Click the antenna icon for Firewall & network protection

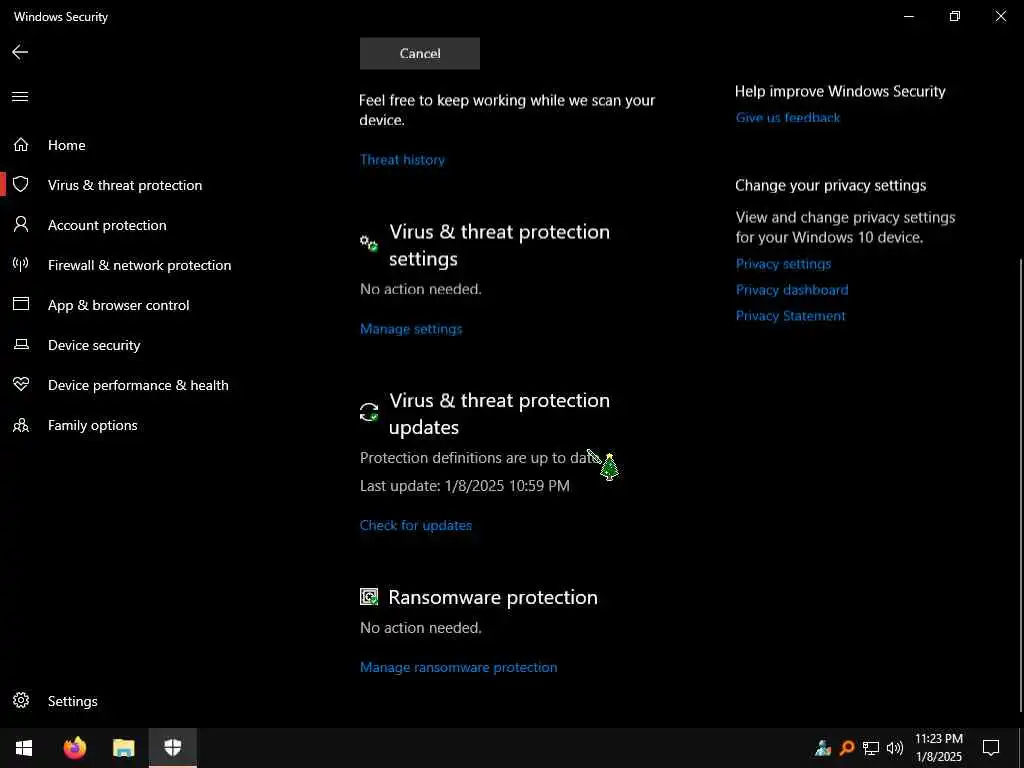pyautogui.click(x=21, y=264)
